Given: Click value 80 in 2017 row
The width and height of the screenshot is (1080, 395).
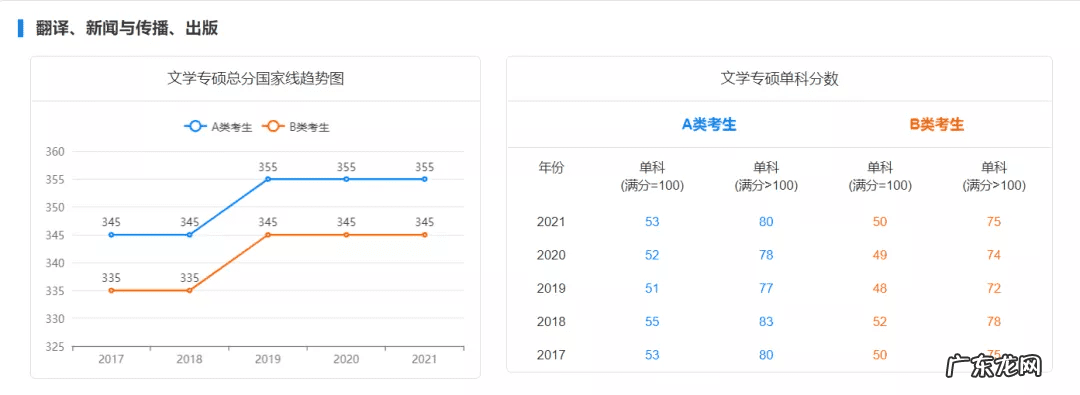Looking at the screenshot, I should click(x=766, y=355).
